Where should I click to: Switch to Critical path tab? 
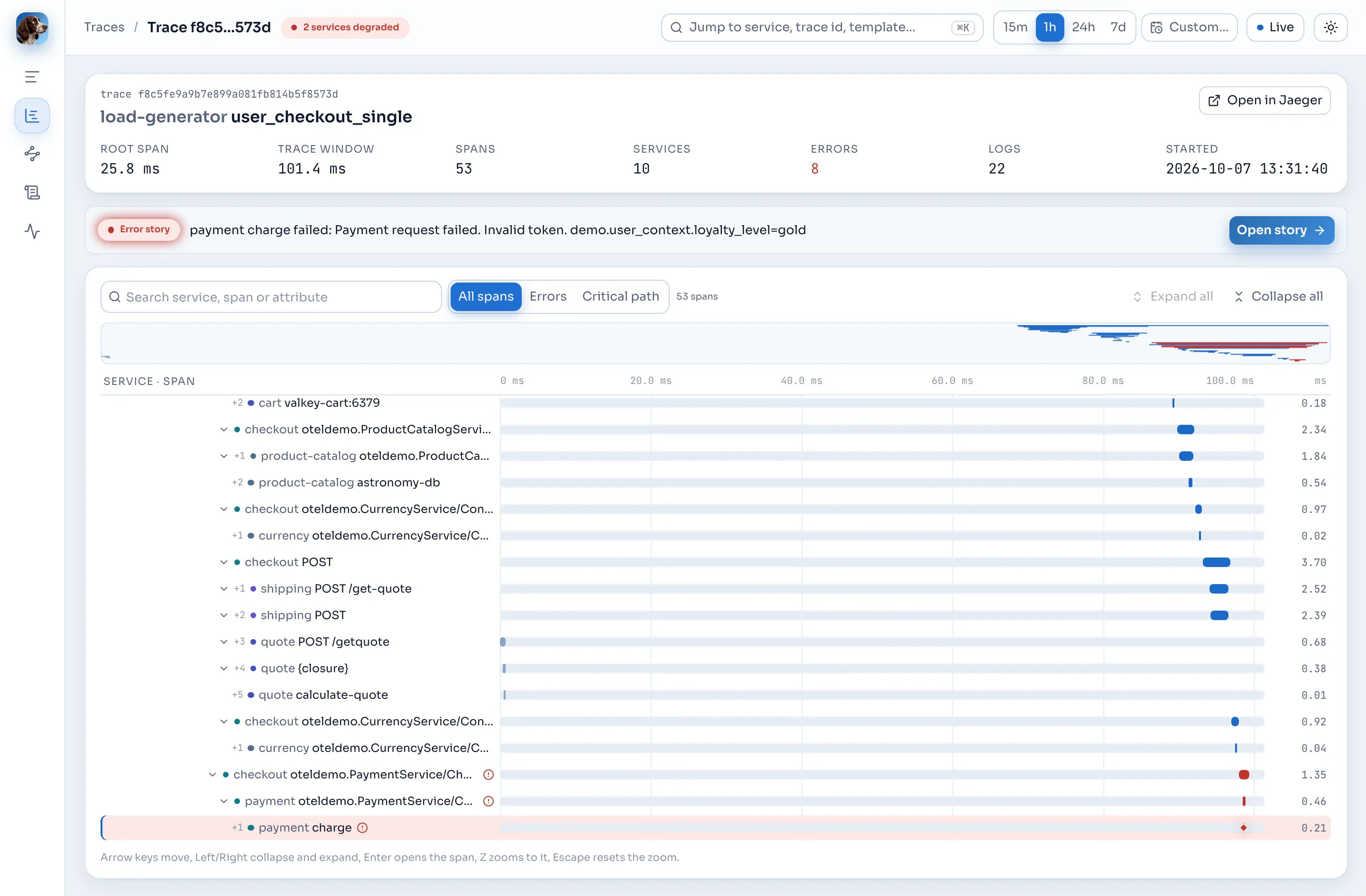(x=620, y=297)
